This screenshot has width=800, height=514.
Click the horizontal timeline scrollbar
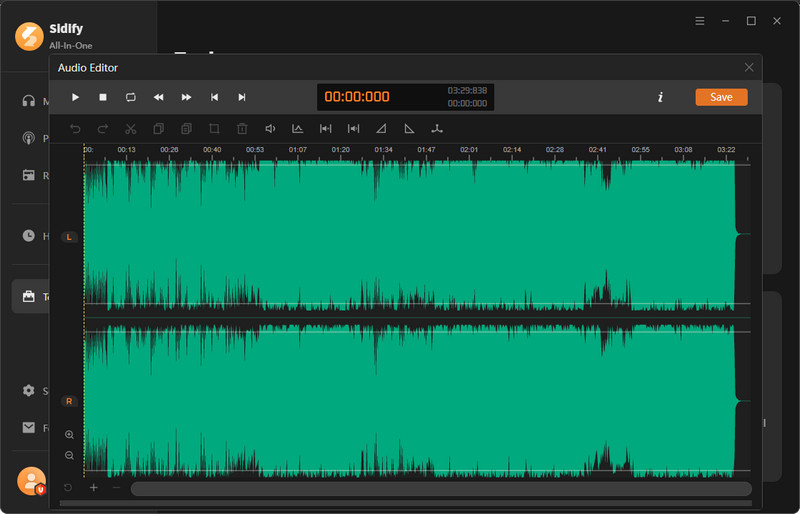tap(441, 488)
